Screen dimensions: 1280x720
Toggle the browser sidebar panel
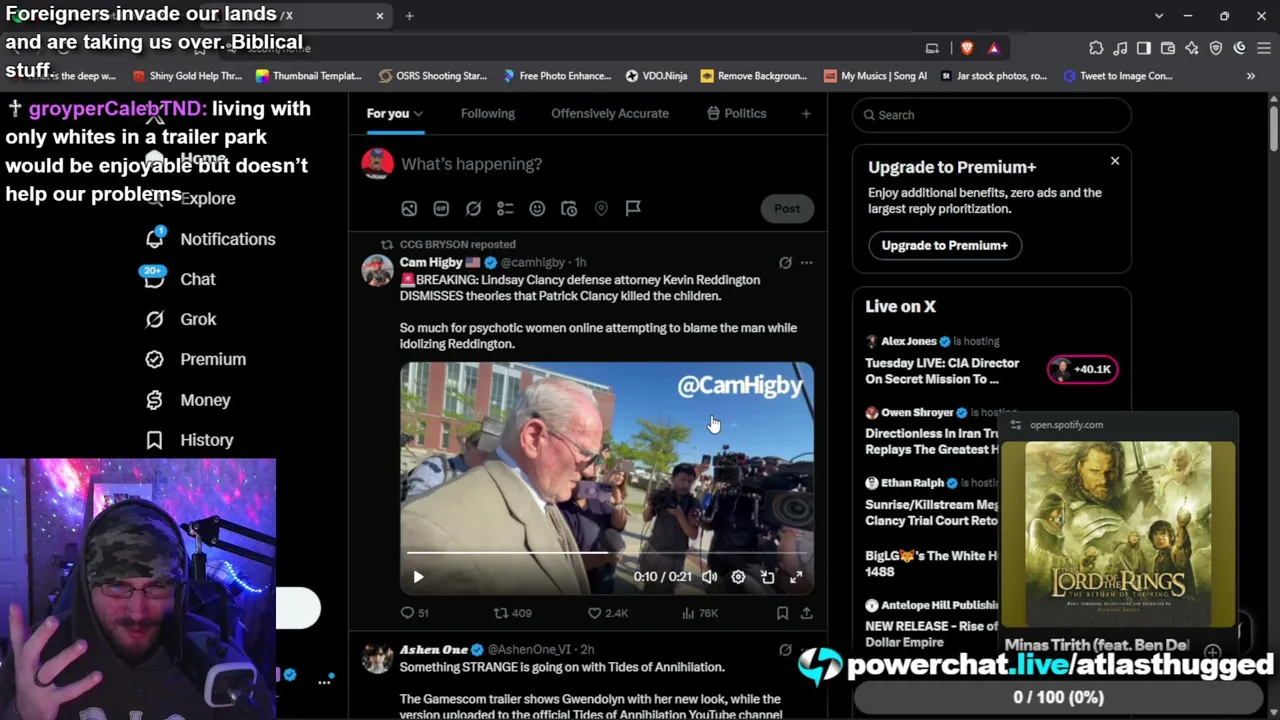click(x=1144, y=48)
